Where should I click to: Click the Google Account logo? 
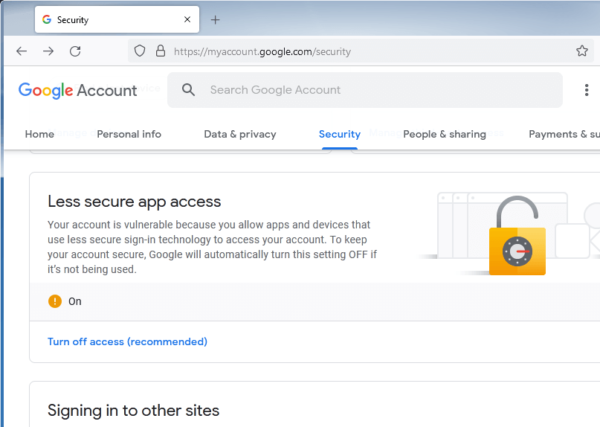(x=78, y=90)
